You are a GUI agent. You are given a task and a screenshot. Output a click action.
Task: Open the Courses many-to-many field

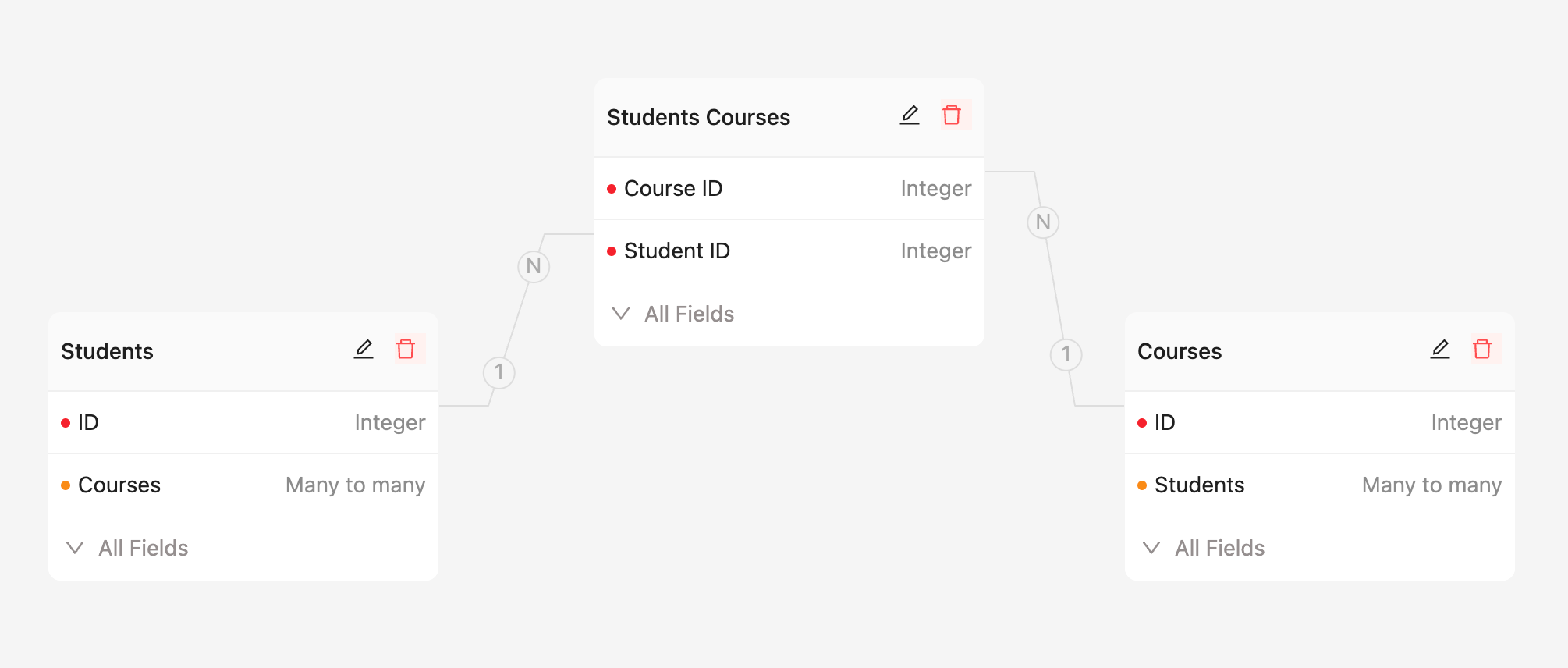tap(243, 485)
